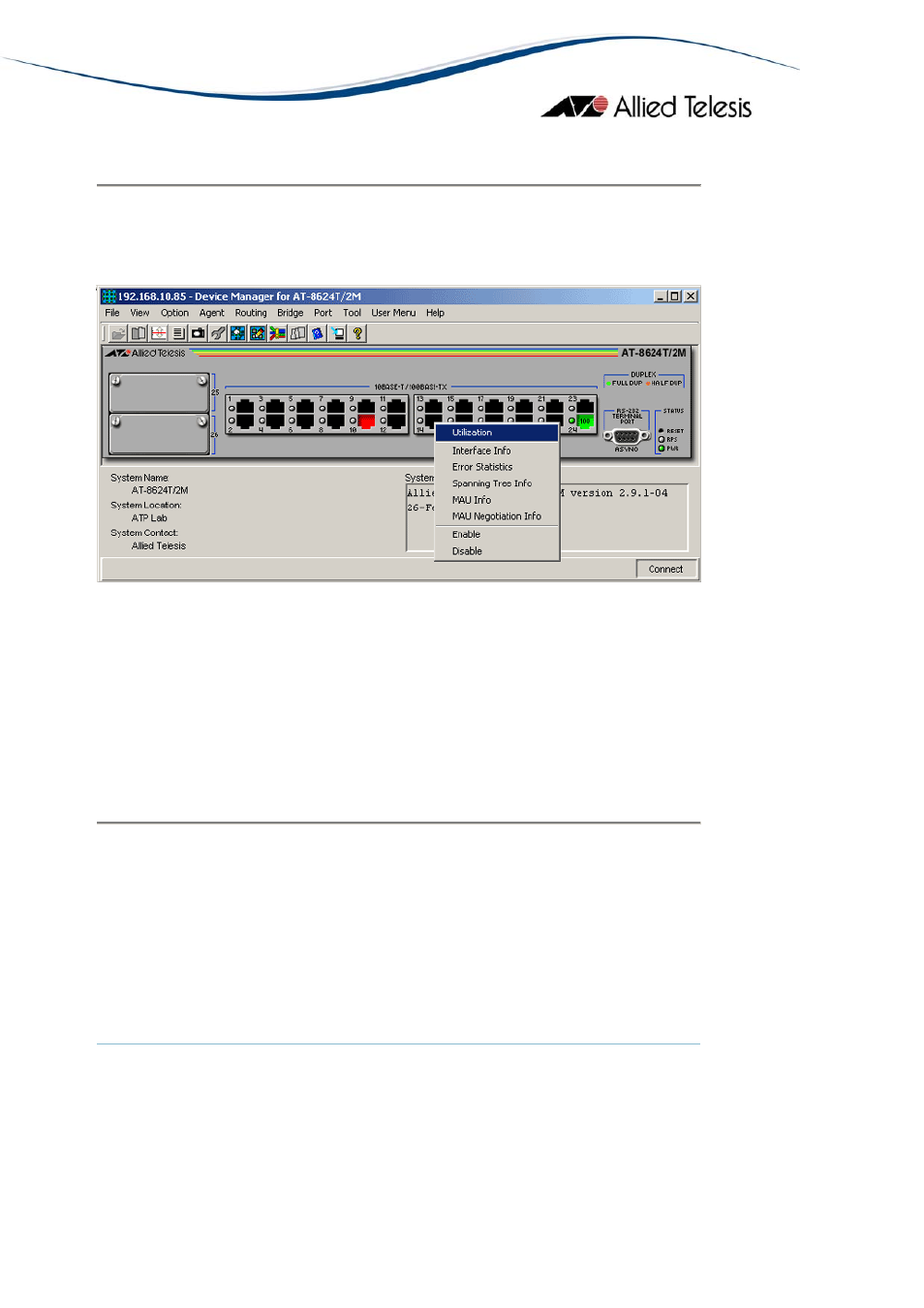Click the ATP Lab system location value
924x1308 pixels.
[x=149, y=518]
